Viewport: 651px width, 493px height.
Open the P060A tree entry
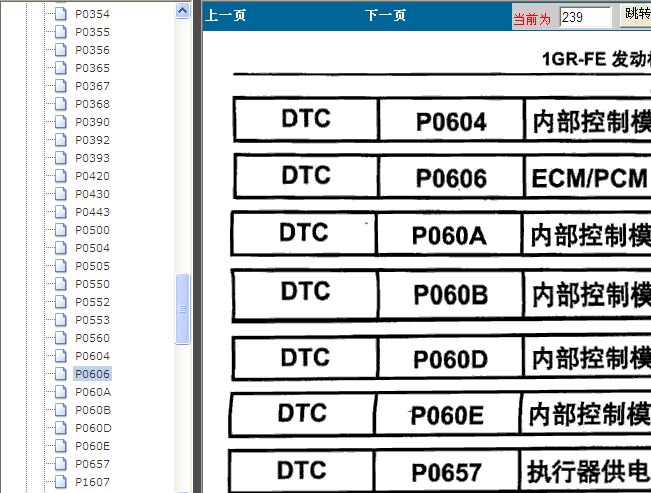pos(93,392)
